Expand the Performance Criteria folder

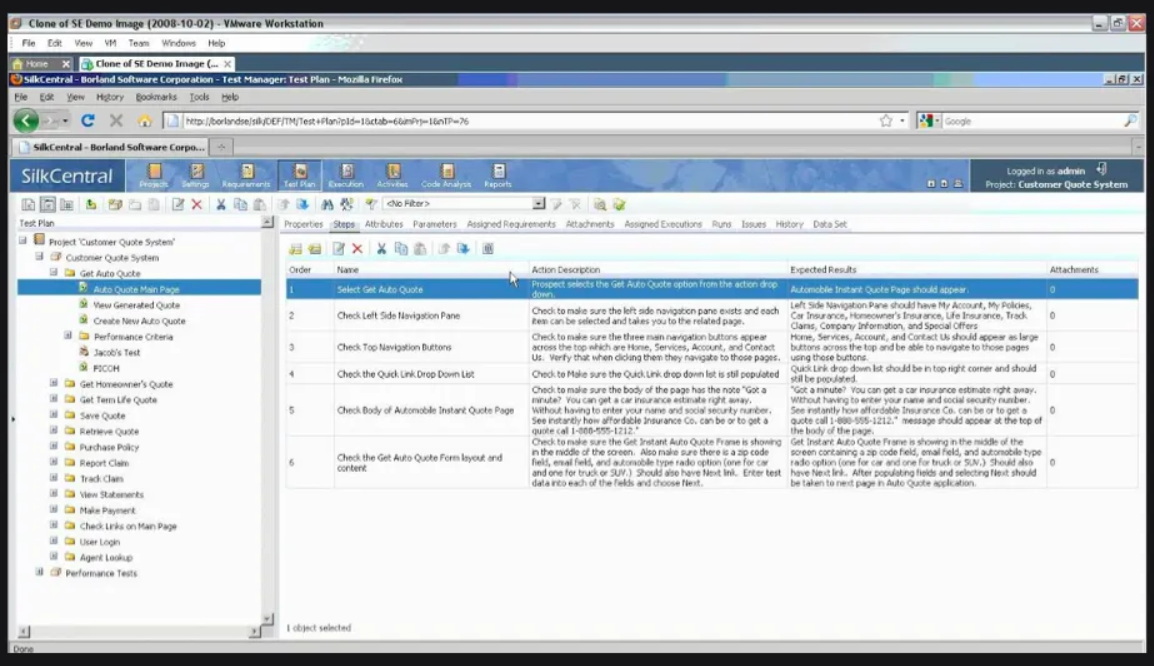point(68,336)
